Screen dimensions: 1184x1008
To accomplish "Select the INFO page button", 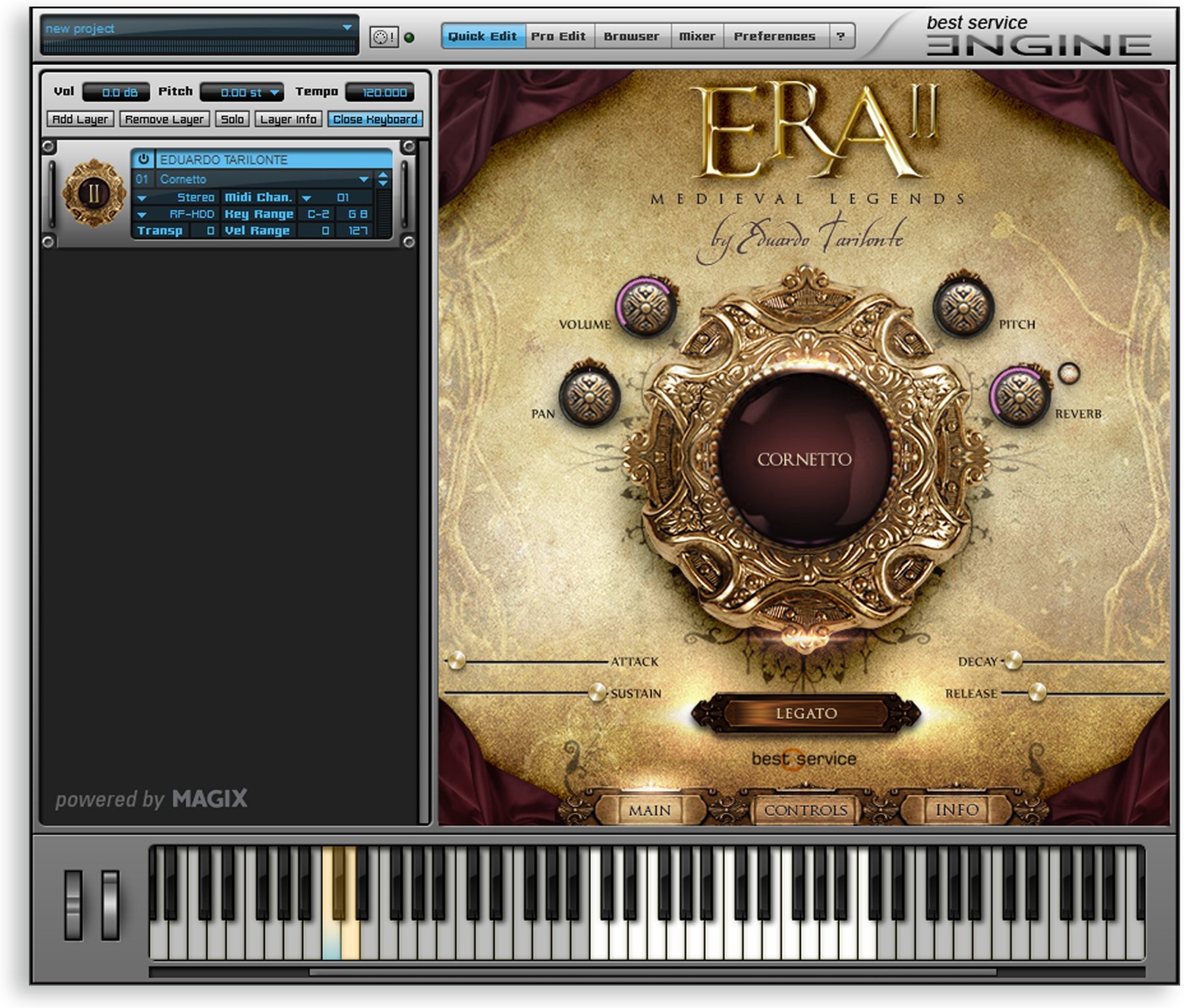I will (x=957, y=810).
